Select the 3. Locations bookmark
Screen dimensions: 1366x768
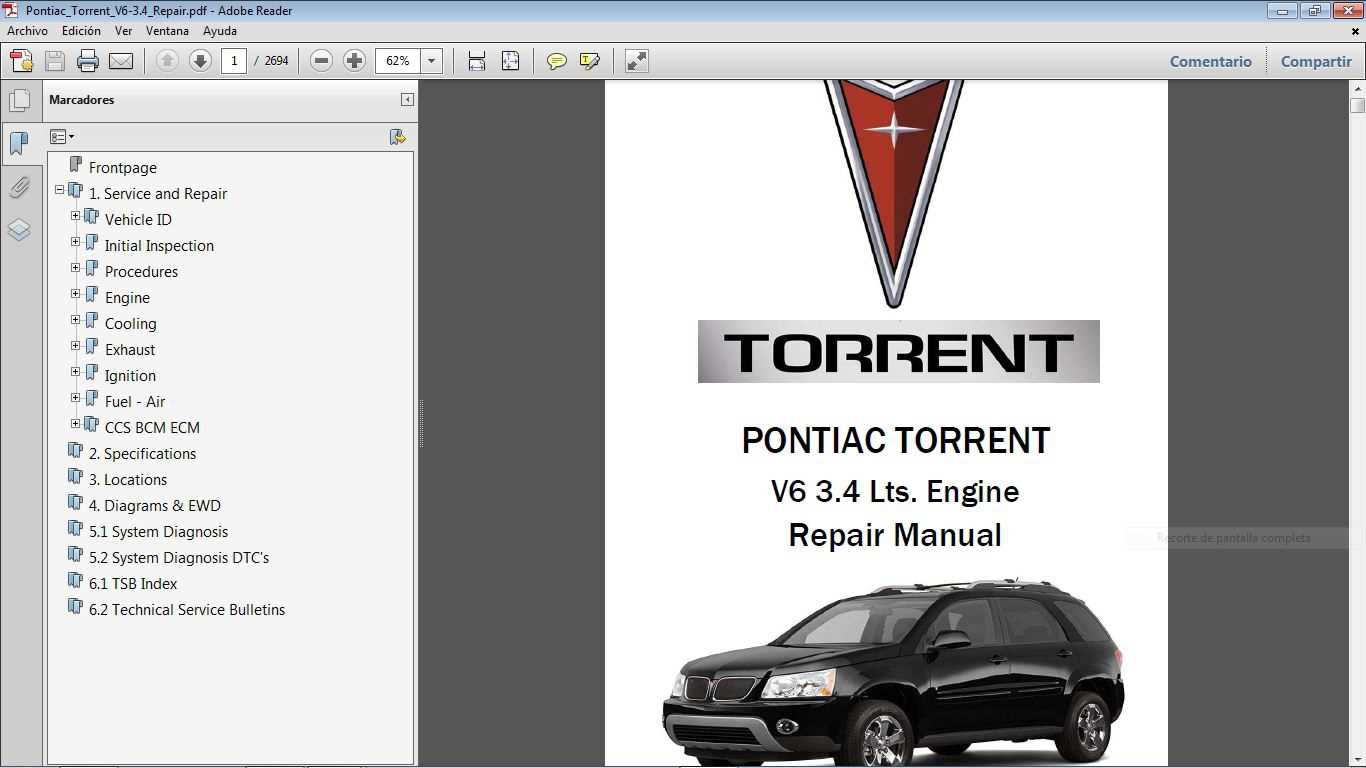pos(128,480)
